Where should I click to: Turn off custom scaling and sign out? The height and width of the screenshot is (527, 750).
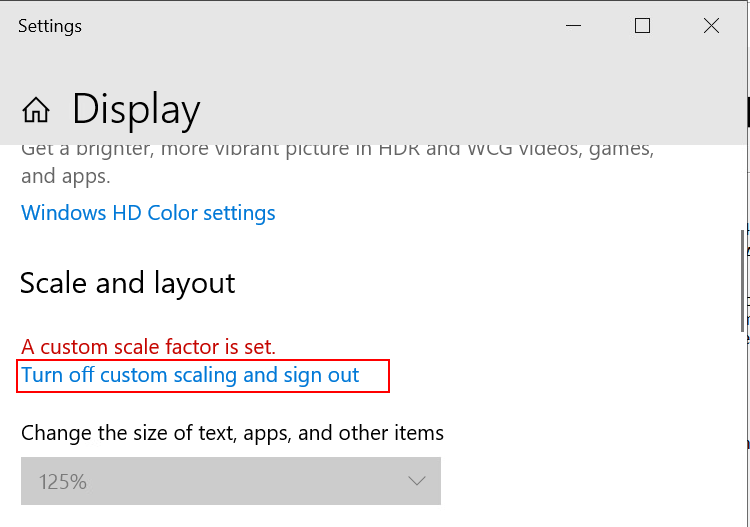pyautogui.click(x=190, y=376)
